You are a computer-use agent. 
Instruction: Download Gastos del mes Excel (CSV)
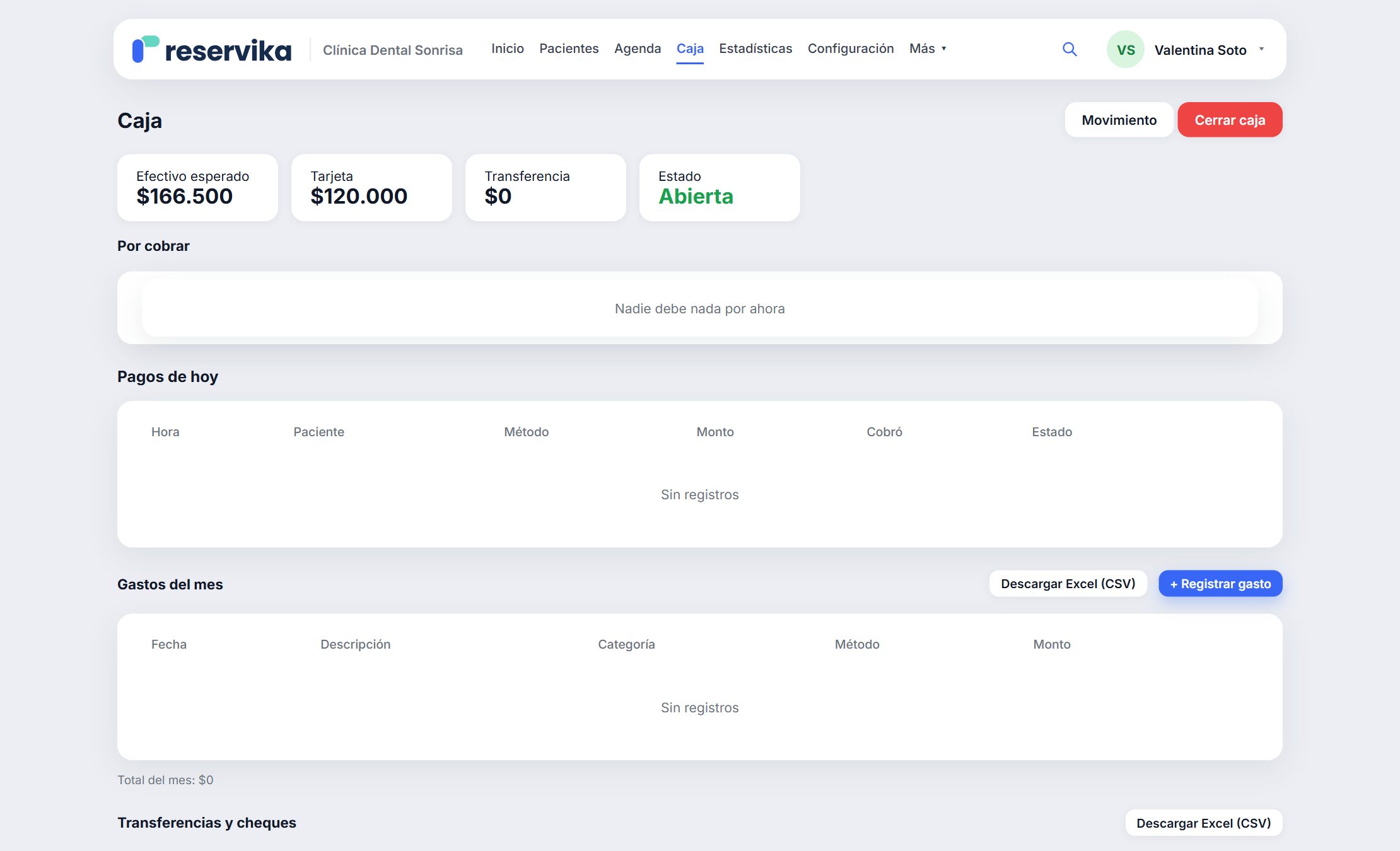pyautogui.click(x=1068, y=584)
